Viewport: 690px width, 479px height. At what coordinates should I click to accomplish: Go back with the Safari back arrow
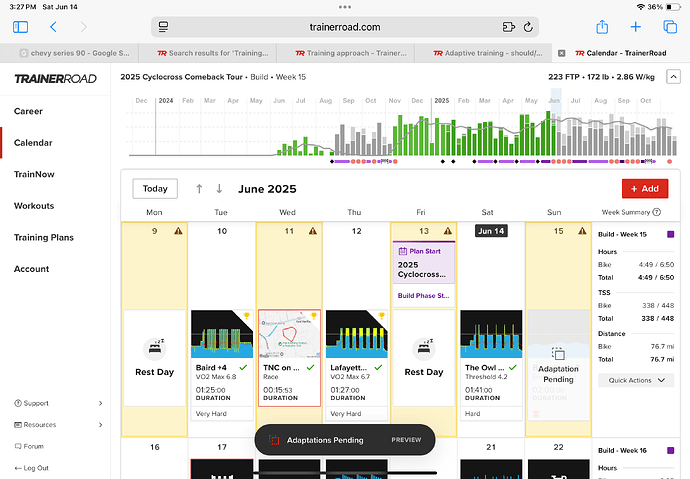[53, 27]
